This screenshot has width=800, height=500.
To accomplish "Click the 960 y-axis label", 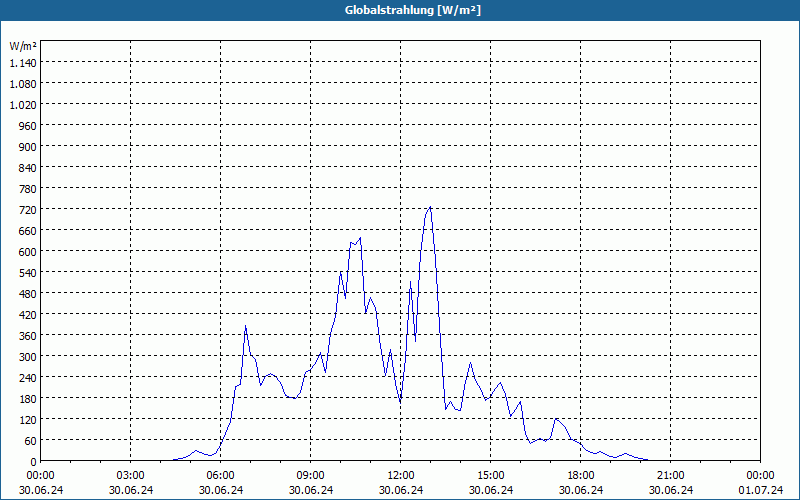I will point(28,126).
